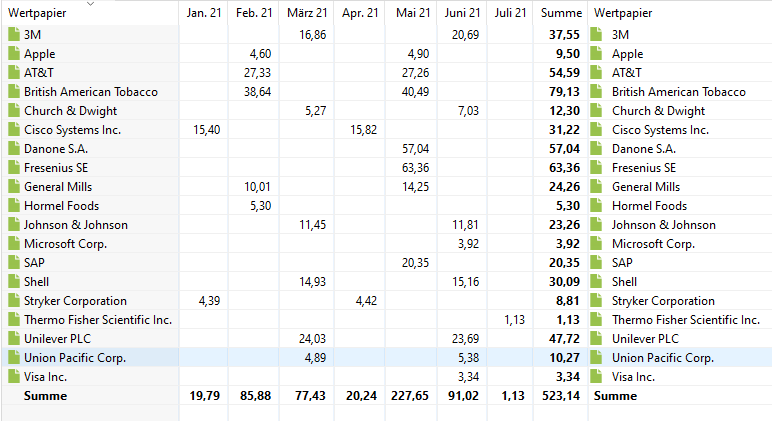
Task: Click the Johnson & Johnson icon in left column
Action: point(14,225)
